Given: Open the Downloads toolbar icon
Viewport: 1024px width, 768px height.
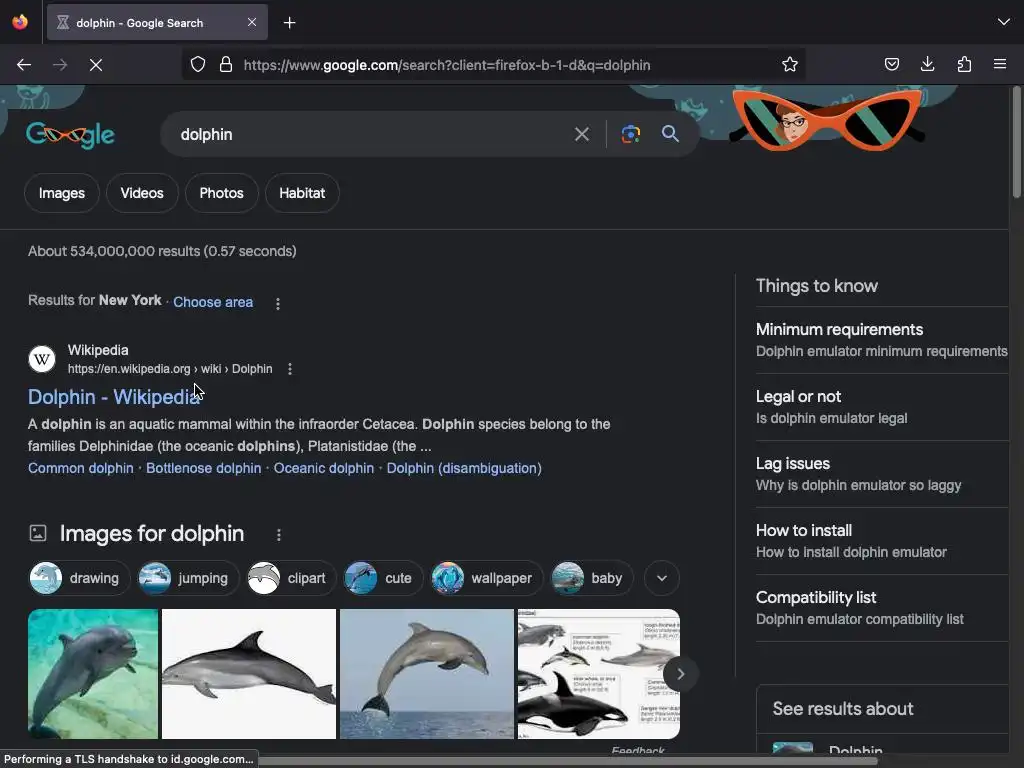Looking at the screenshot, I should point(927,64).
